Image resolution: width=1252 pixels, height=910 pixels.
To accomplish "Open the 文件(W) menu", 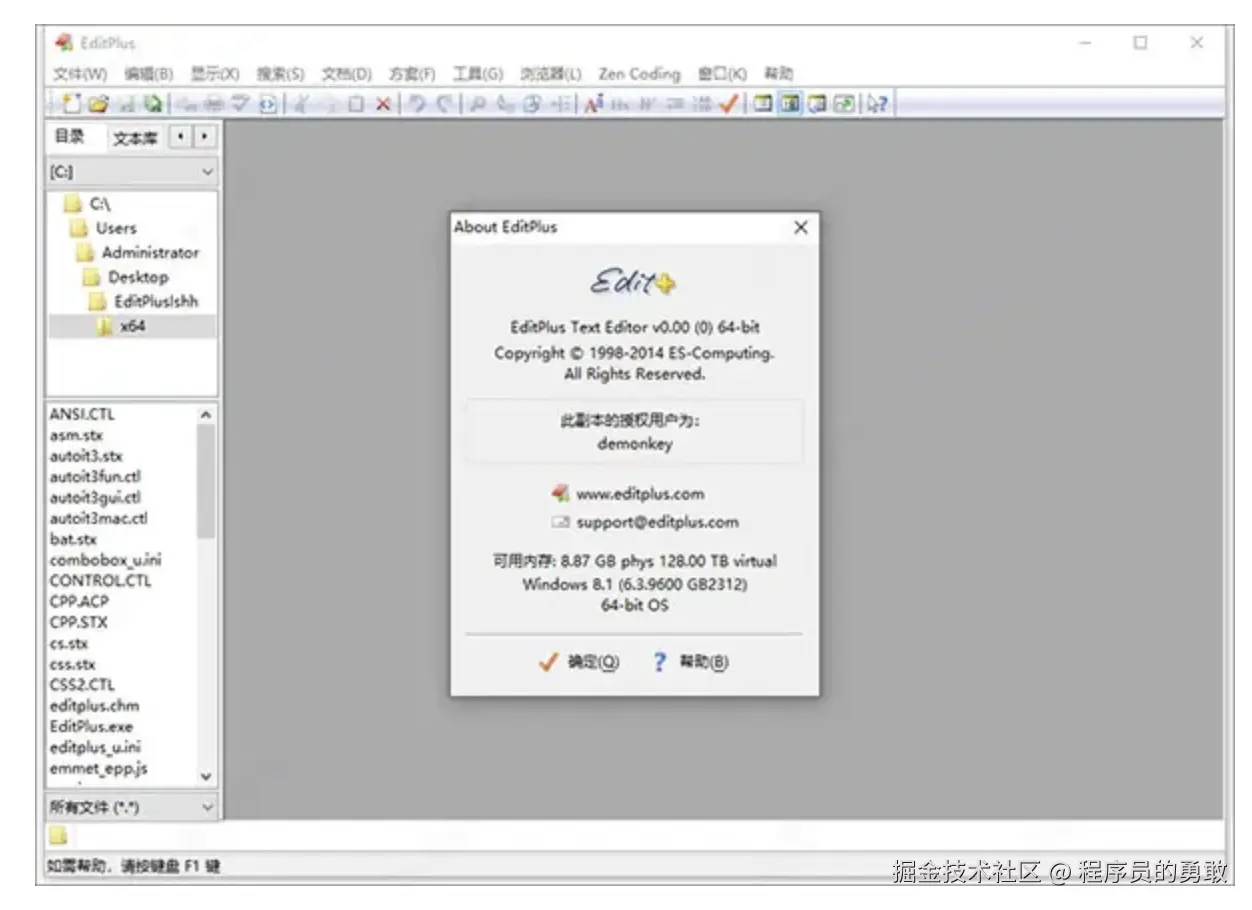I will [80, 74].
